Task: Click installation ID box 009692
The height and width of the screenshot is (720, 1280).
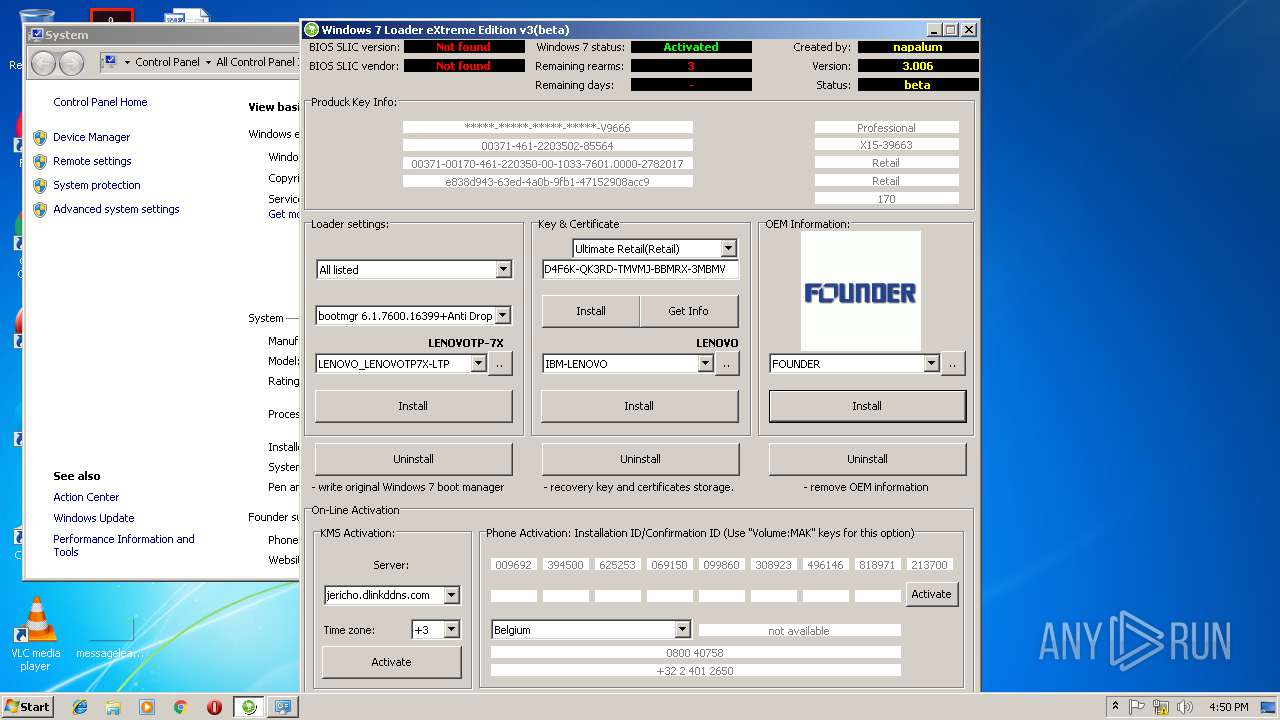Action: (x=513, y=565)
